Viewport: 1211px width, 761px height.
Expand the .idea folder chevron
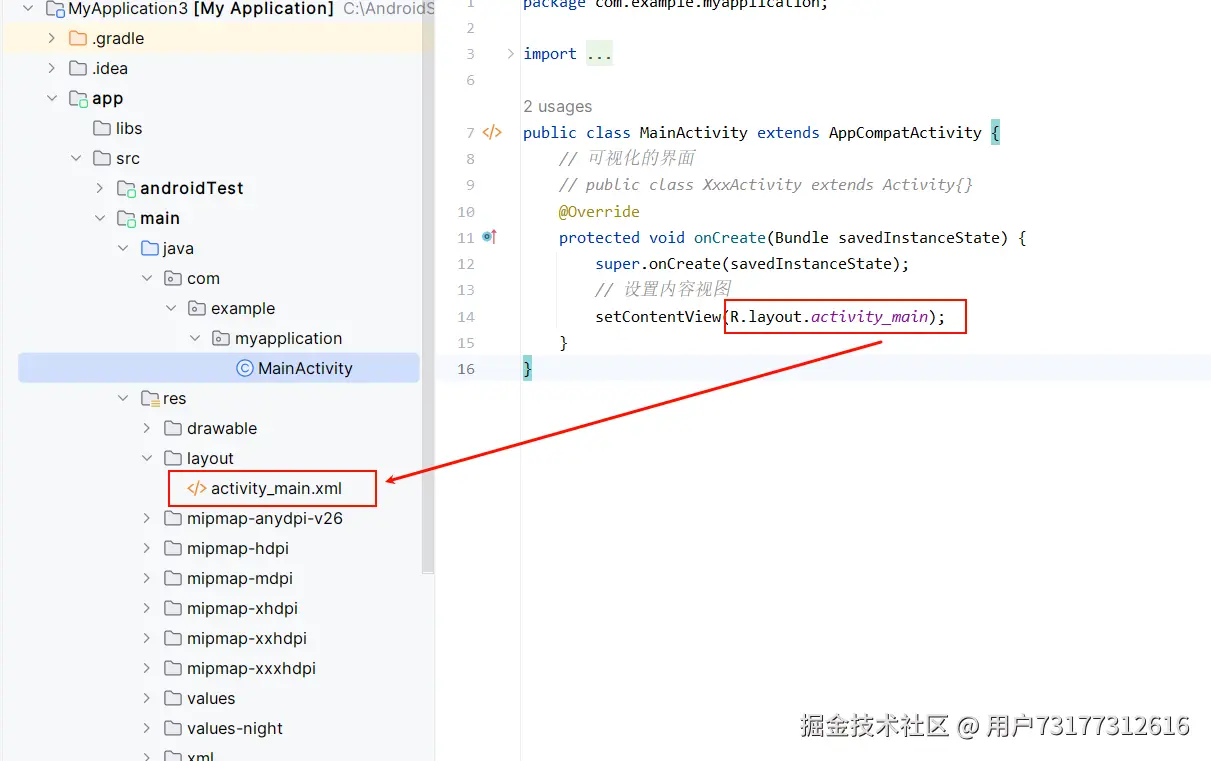tap(52, 68)
